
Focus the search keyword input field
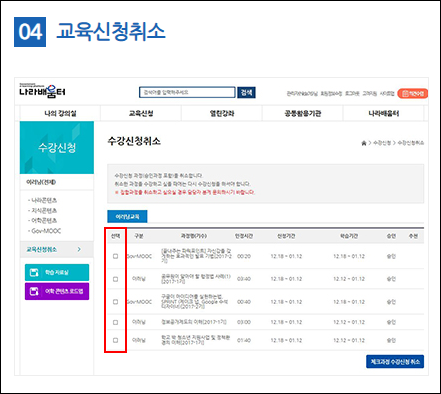pos(187,92)
